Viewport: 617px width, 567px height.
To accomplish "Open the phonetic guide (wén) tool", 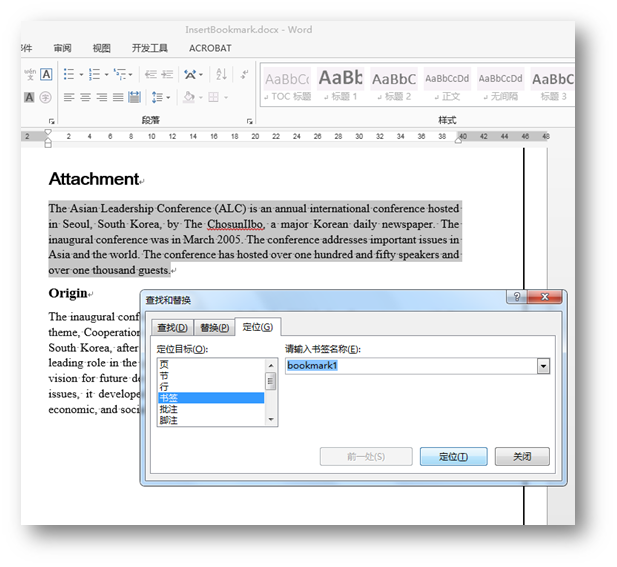I will point(30,74).
